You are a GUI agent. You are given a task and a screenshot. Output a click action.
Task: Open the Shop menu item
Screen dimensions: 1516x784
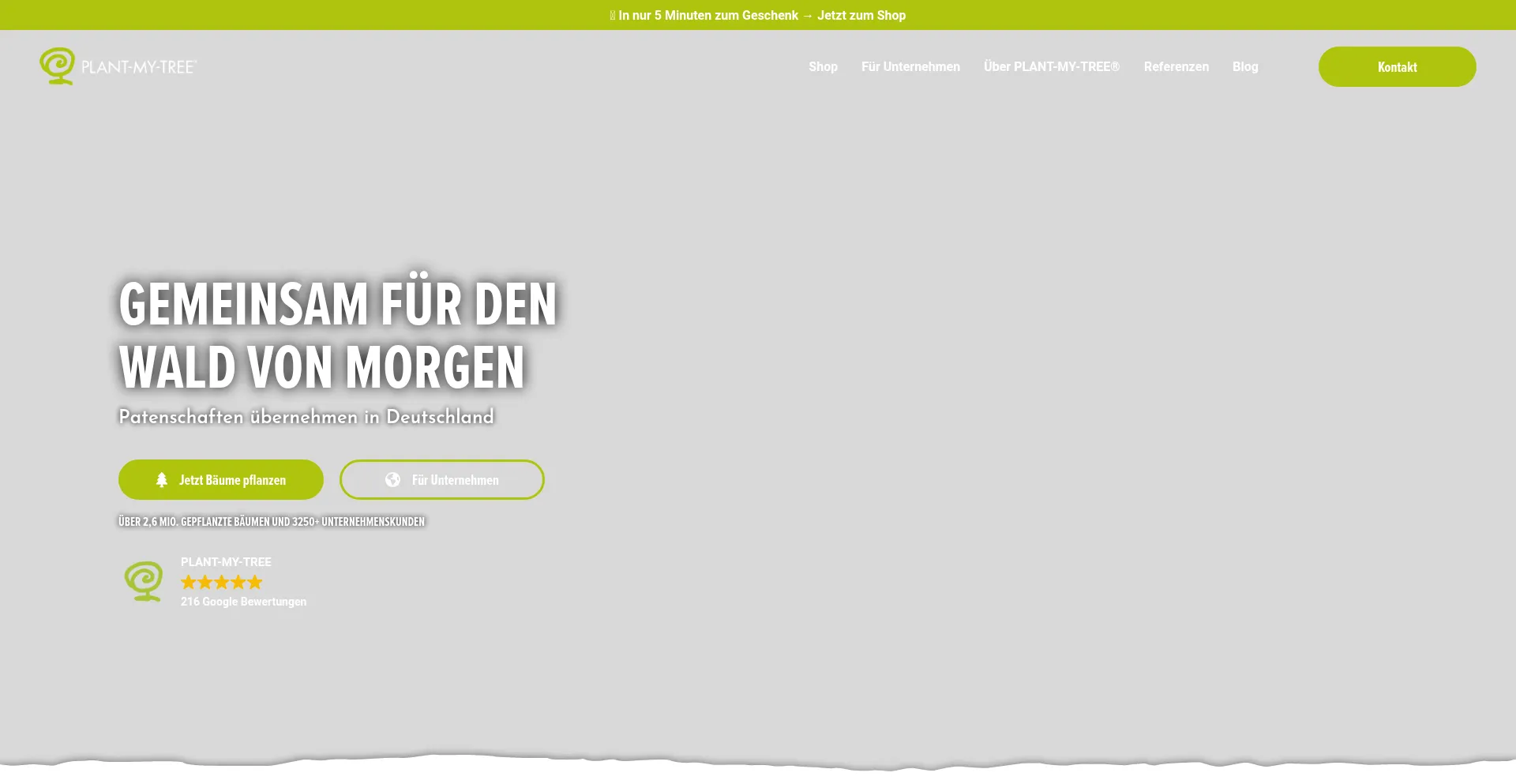[x=823, y=66]
